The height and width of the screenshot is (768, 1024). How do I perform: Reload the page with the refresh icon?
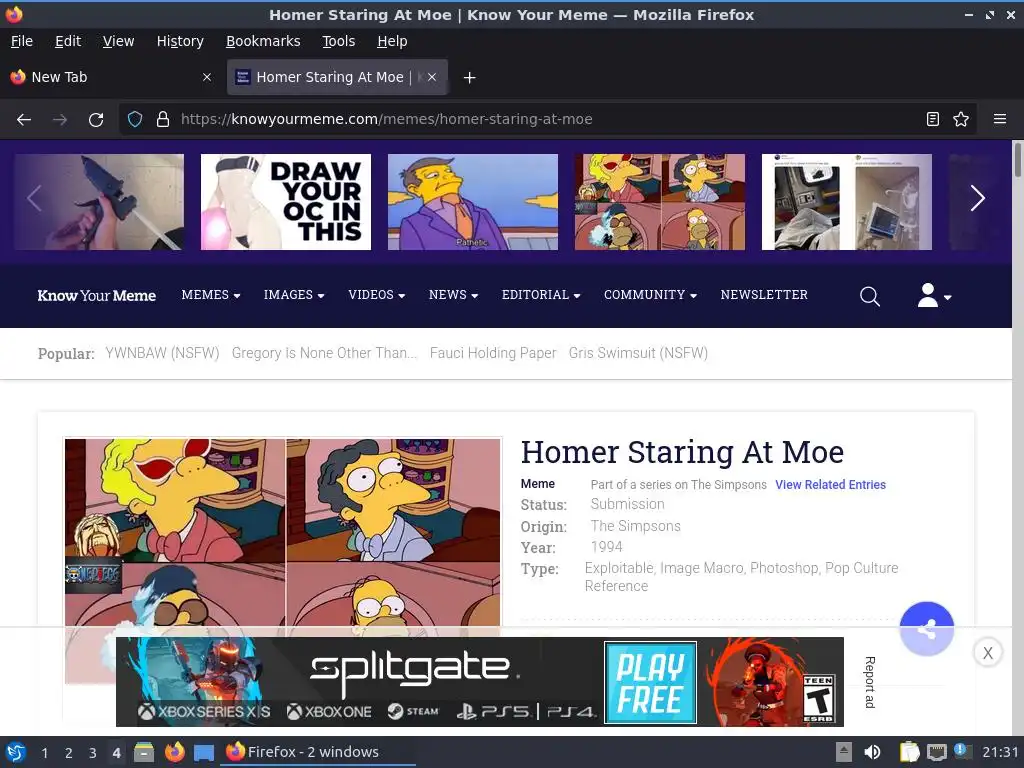pyautogui.click(x=96, y=120)
